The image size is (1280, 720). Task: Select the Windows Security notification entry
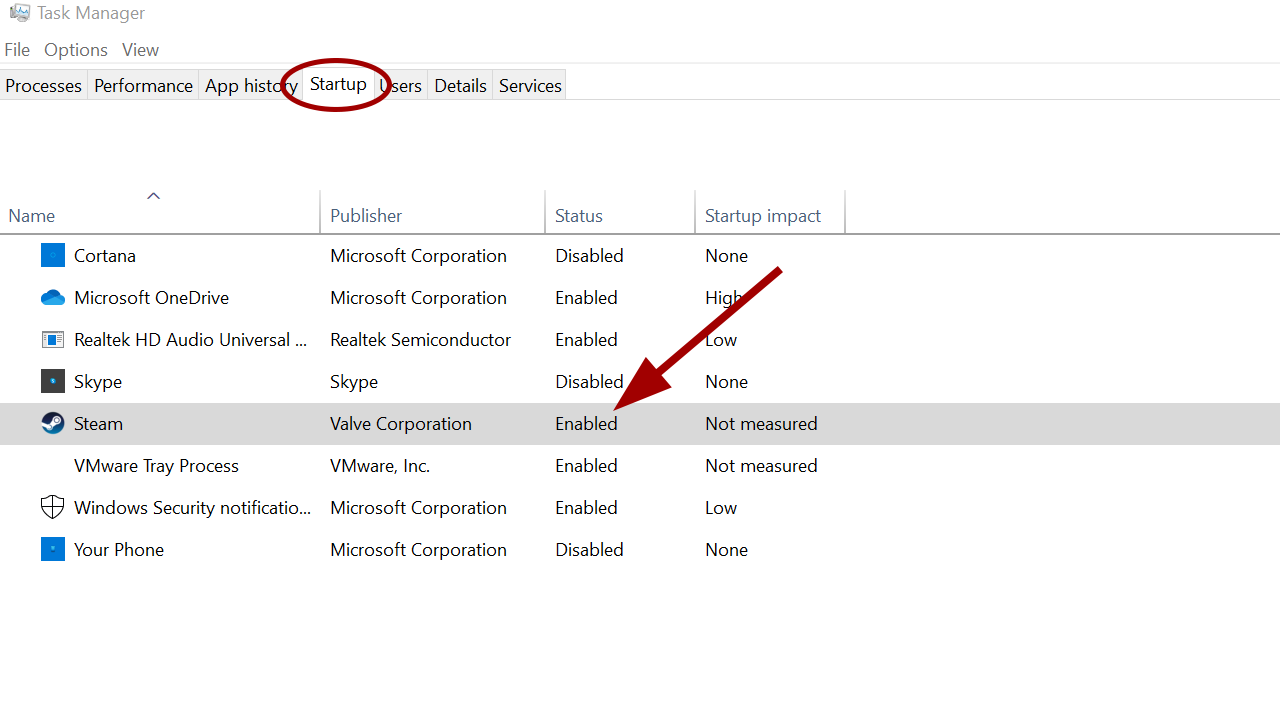tap(193, 508)
